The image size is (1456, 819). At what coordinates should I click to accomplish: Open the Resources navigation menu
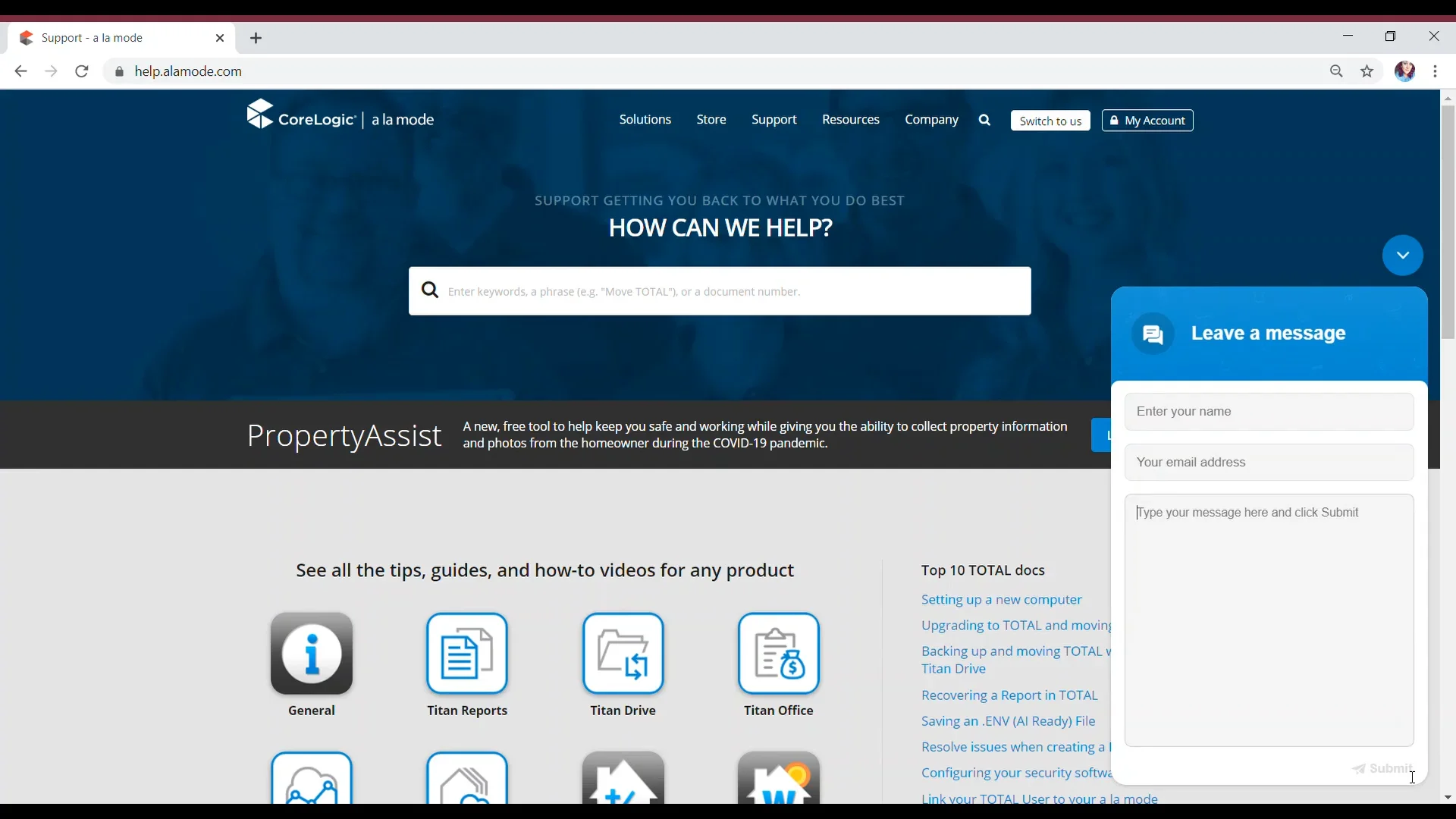click(851, 120)
